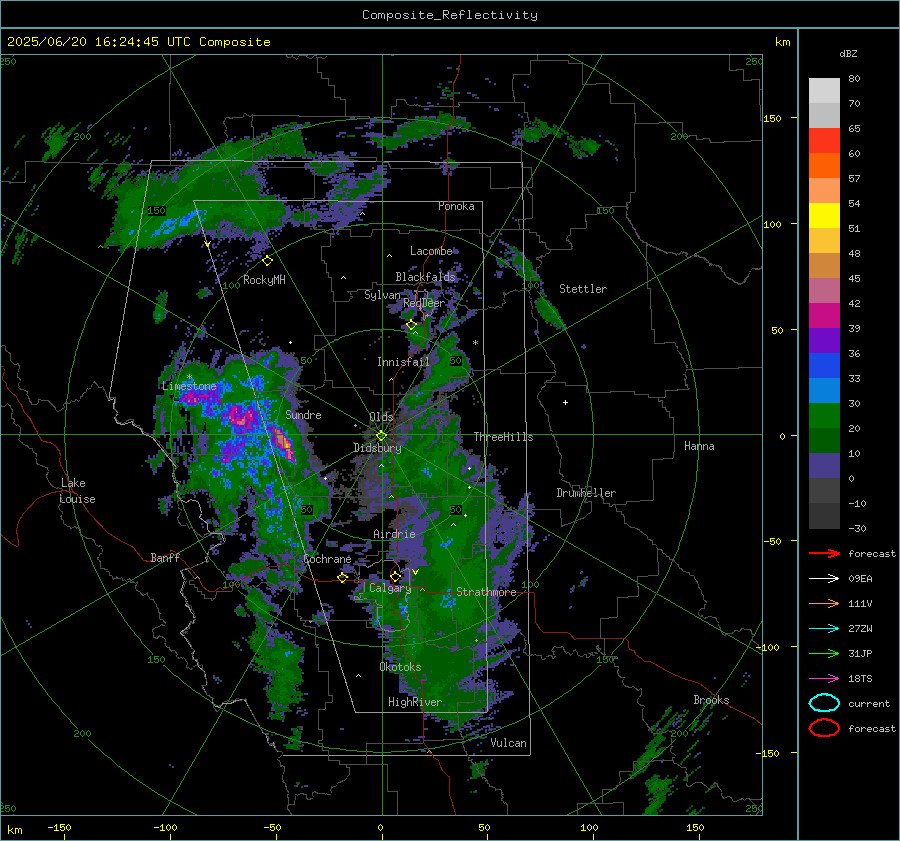This screenshot has height=841, width=900.
Task: Click the red forecast ellipse legend icon
Action: [x=824, y=728]
